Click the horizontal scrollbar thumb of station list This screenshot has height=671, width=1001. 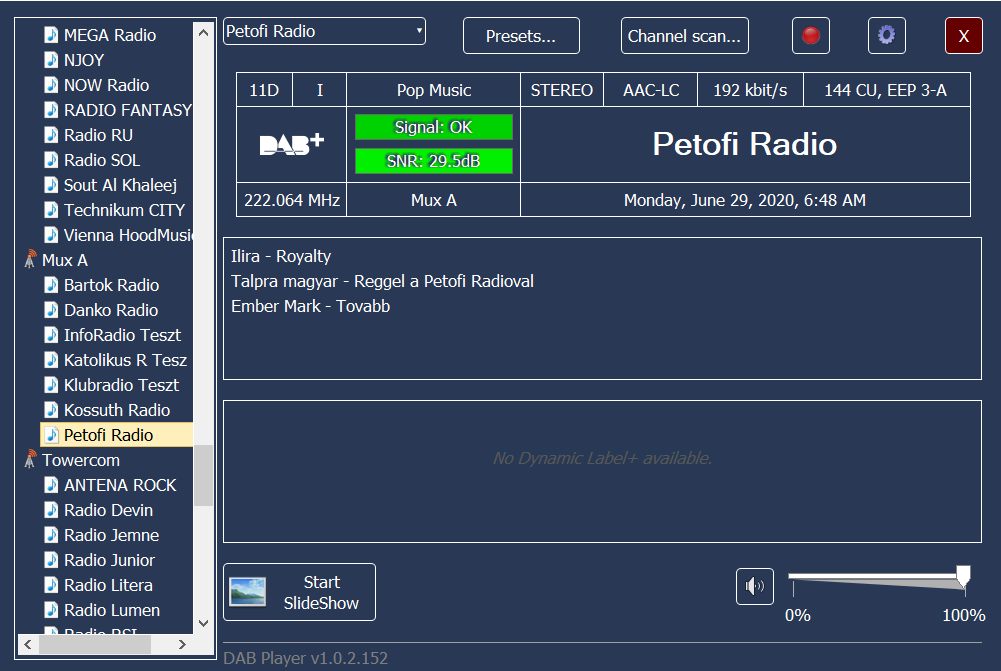click(95, 644)
